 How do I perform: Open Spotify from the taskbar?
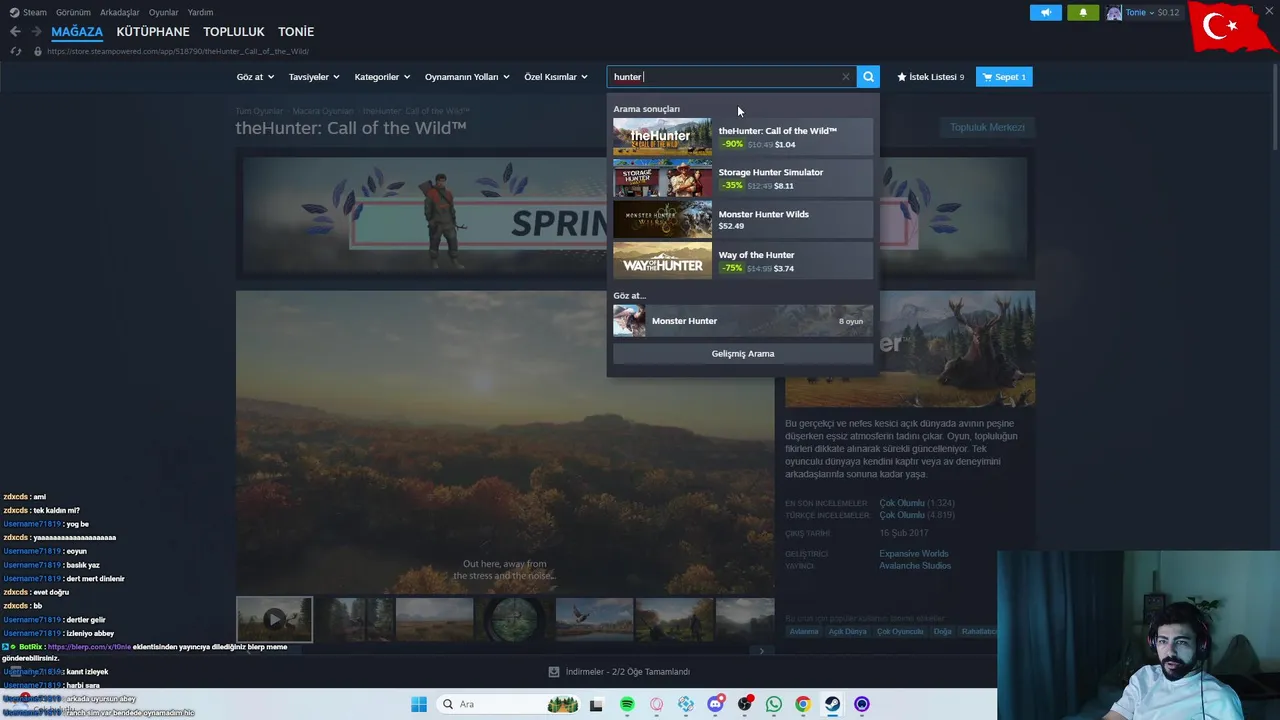(x=627, y=704)
